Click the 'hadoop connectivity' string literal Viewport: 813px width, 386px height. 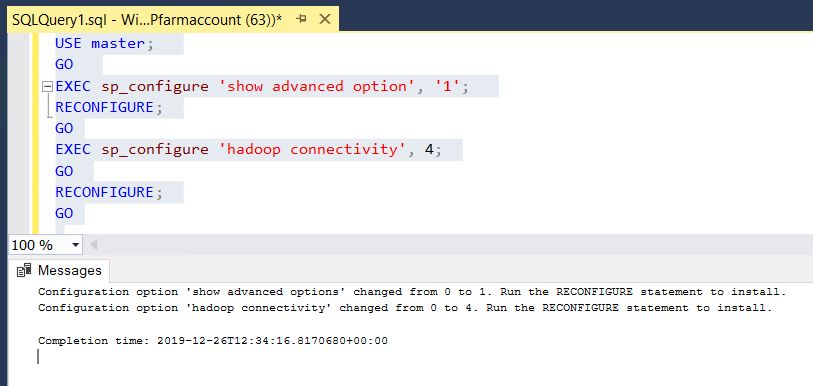(313, 150)
